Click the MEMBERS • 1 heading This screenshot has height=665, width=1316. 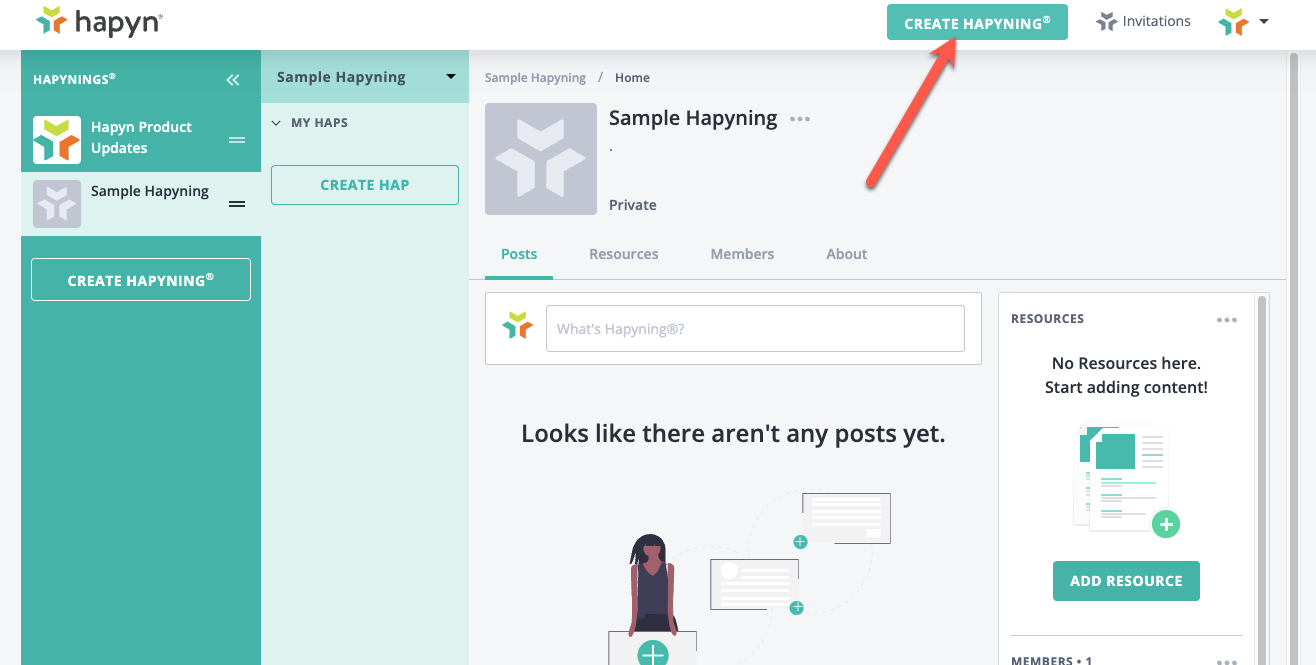pos(1052,661)
